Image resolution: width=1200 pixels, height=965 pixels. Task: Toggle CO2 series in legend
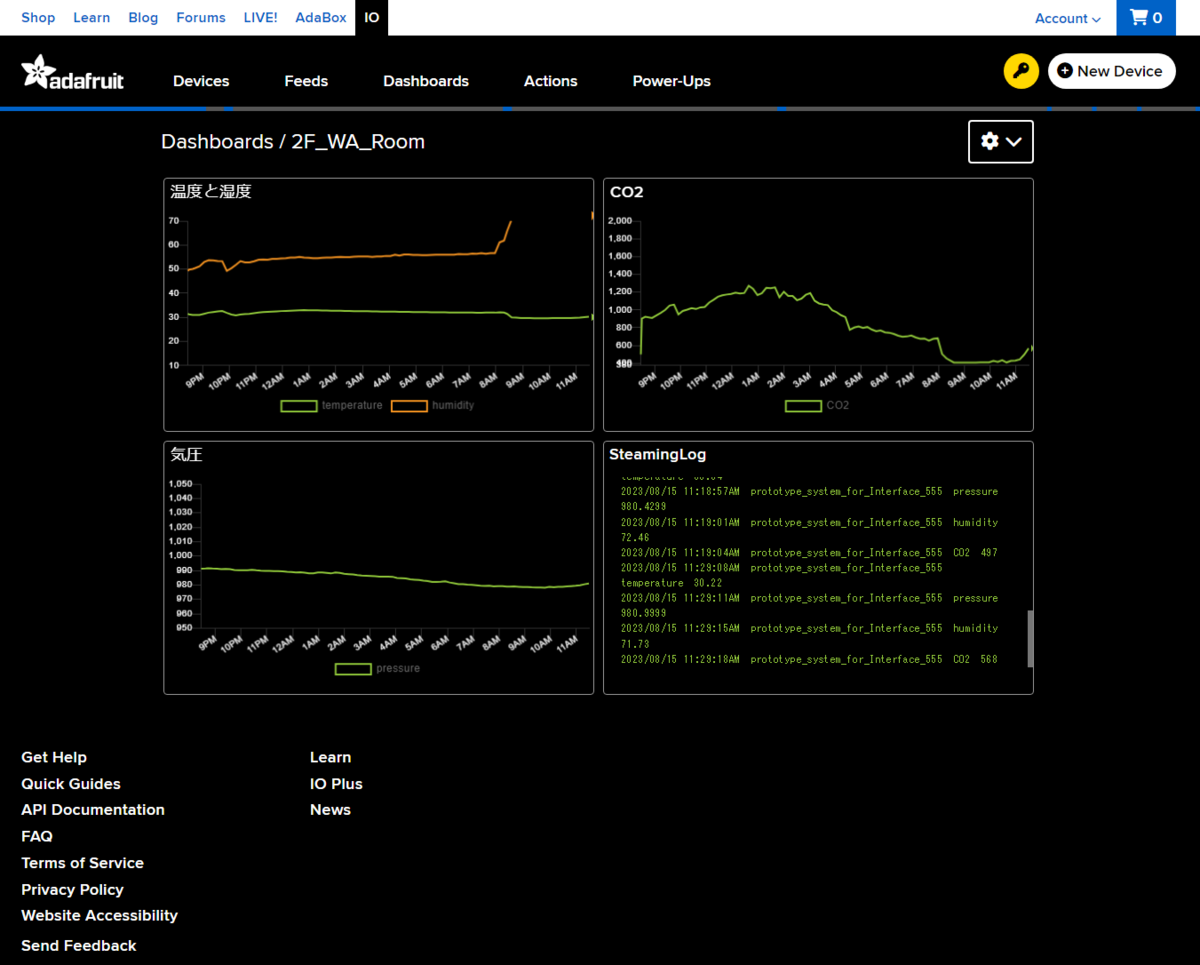[x=818, y=405]
